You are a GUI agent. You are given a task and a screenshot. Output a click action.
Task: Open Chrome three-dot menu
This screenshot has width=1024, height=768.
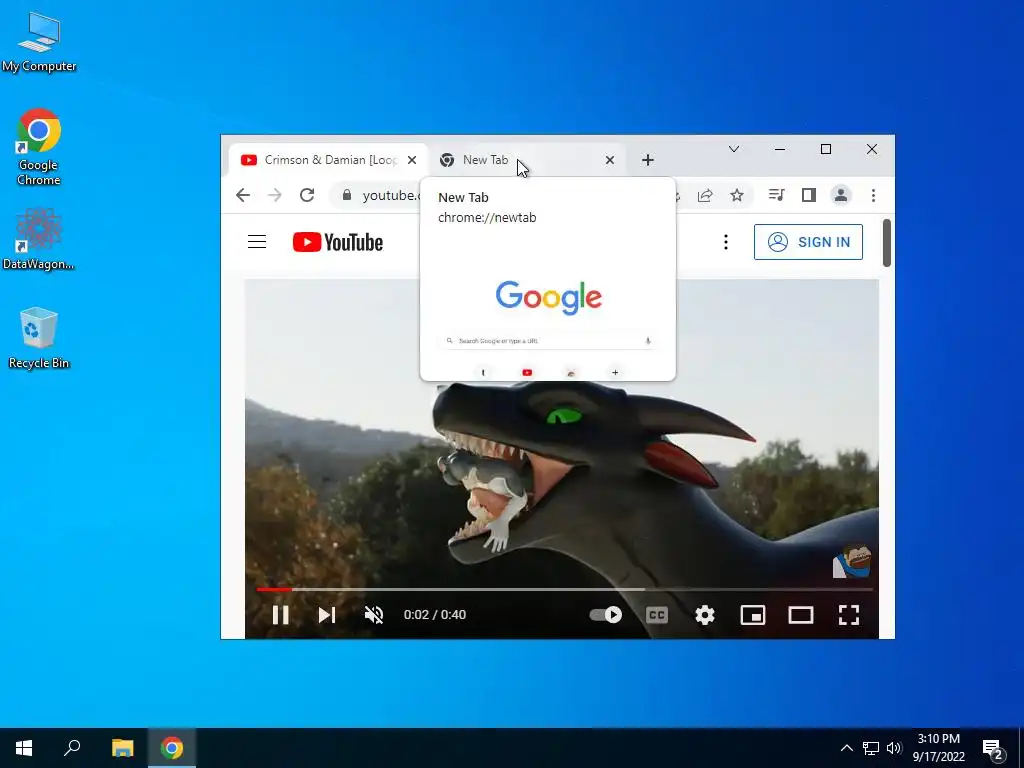pos(873,195)
